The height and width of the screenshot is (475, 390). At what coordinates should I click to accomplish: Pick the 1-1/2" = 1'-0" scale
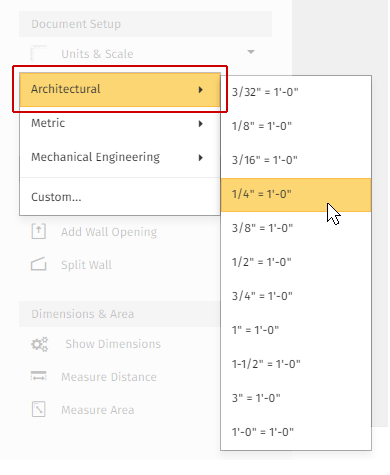coord(296,364)
